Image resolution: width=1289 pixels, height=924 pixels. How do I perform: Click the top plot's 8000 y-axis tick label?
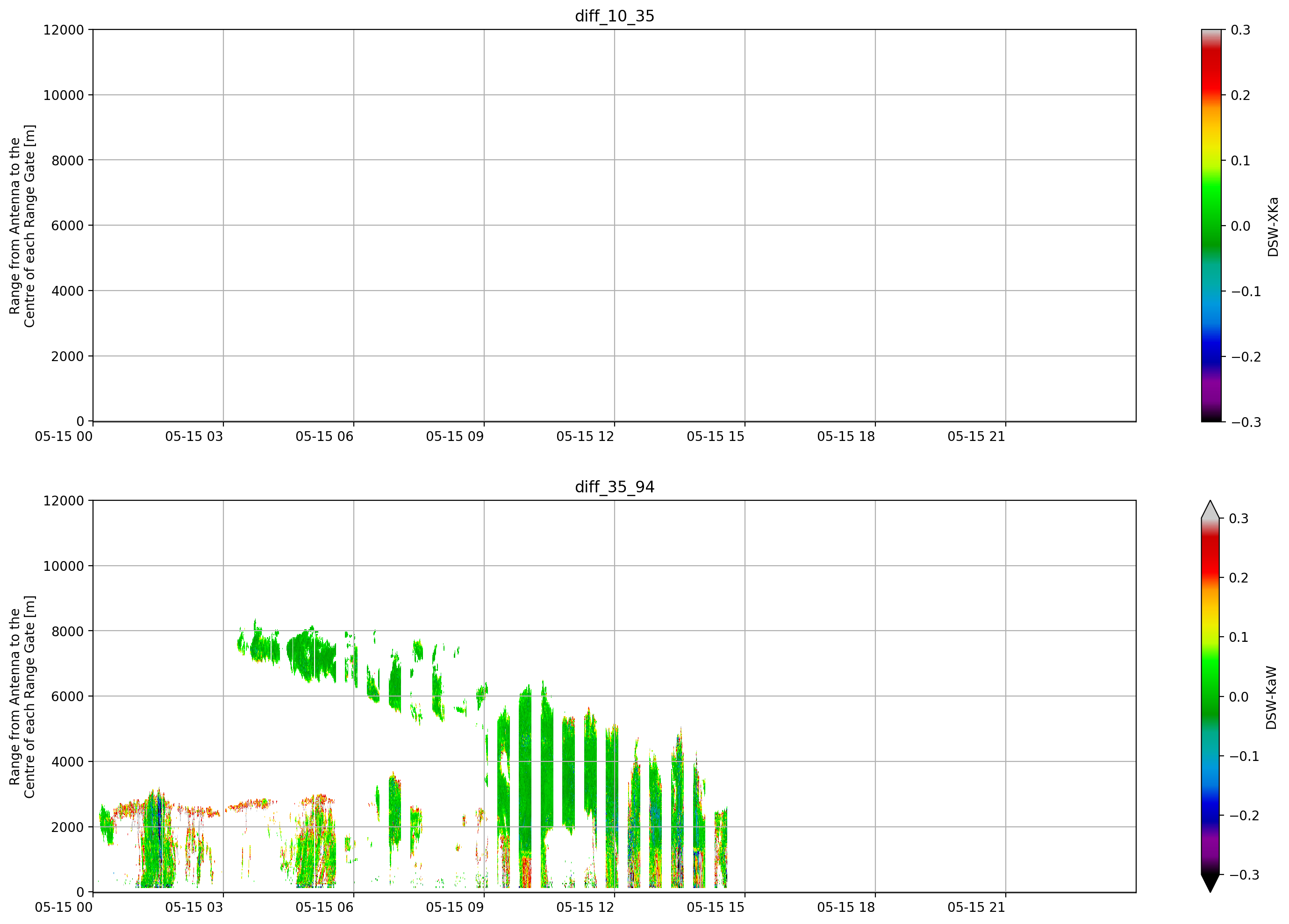tap(68, 161)
